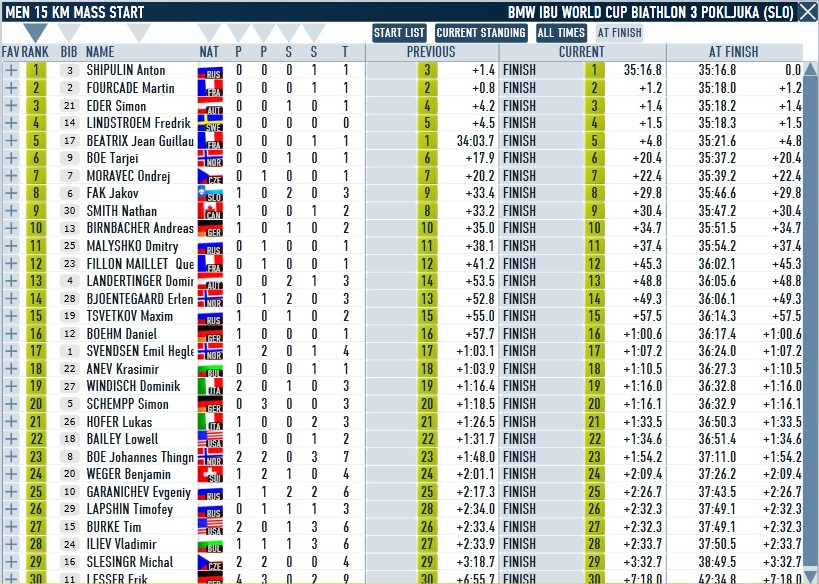Add BOEHM Daniel to favorites with plus icon
Screen dimensions: 819x584
tap(10, 333)
